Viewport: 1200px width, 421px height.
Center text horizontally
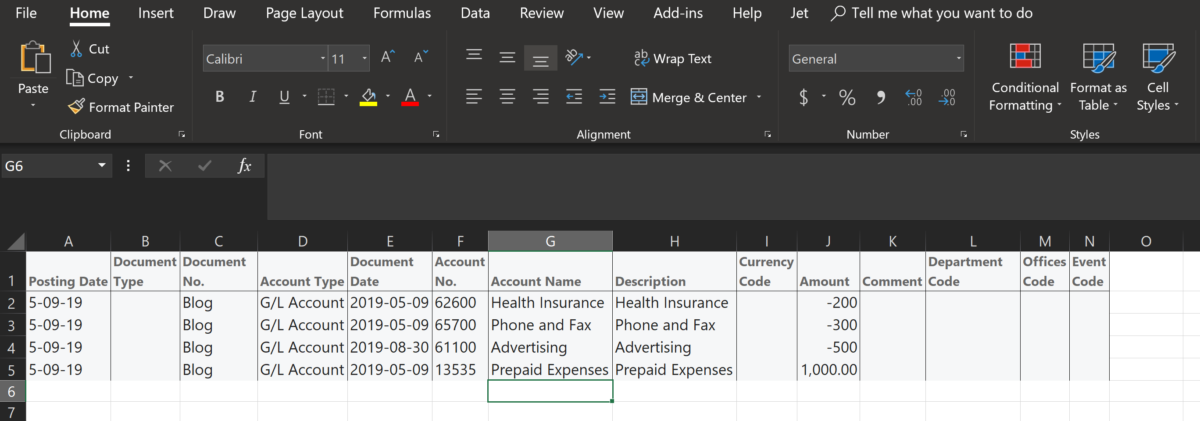pos(507,97)
